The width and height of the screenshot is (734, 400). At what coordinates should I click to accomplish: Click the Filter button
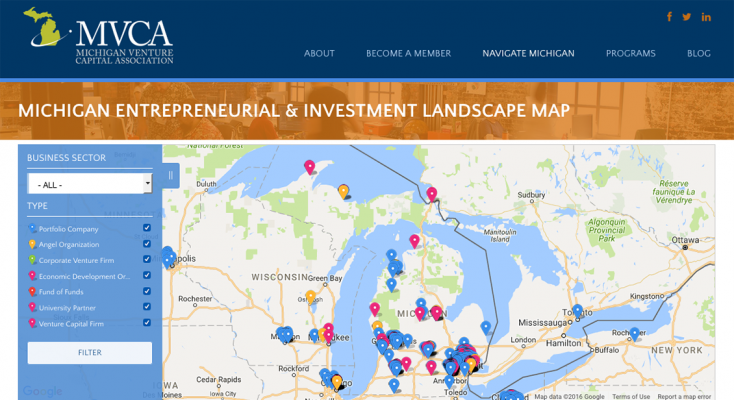(x=90, y=353)
